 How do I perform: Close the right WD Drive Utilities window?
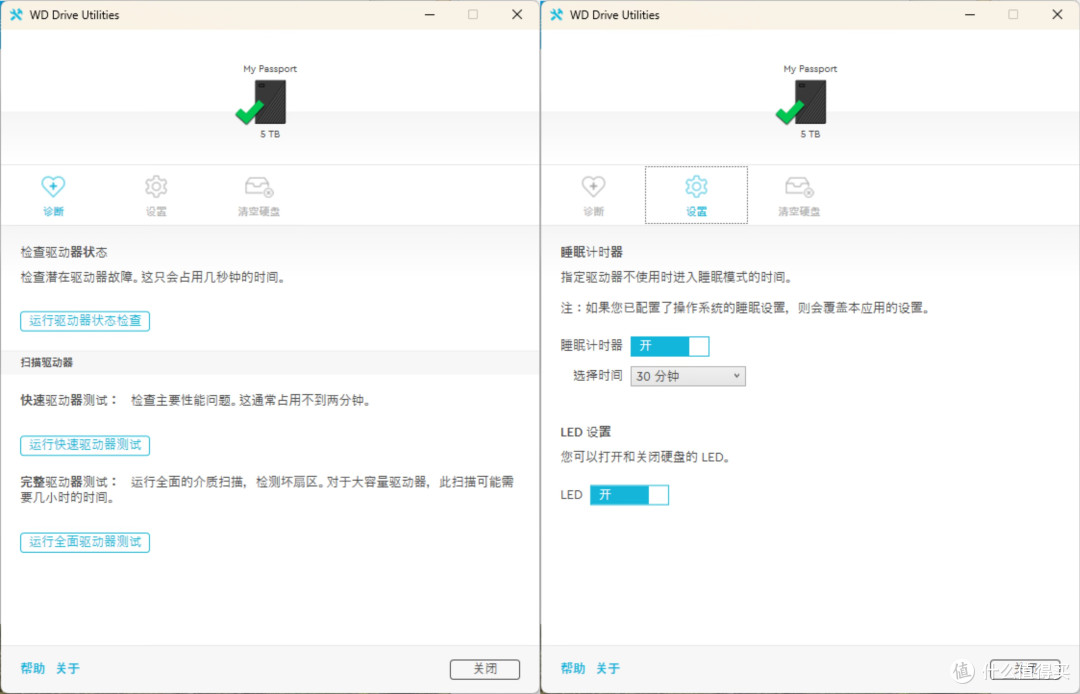1057,14
